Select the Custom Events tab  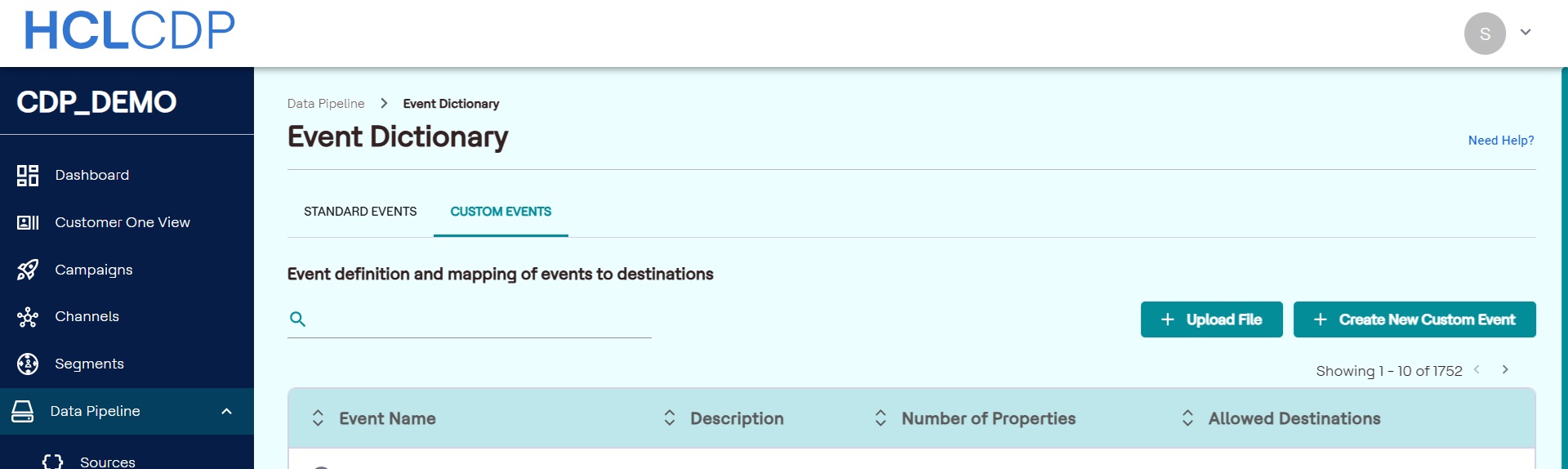coord(501,212)
